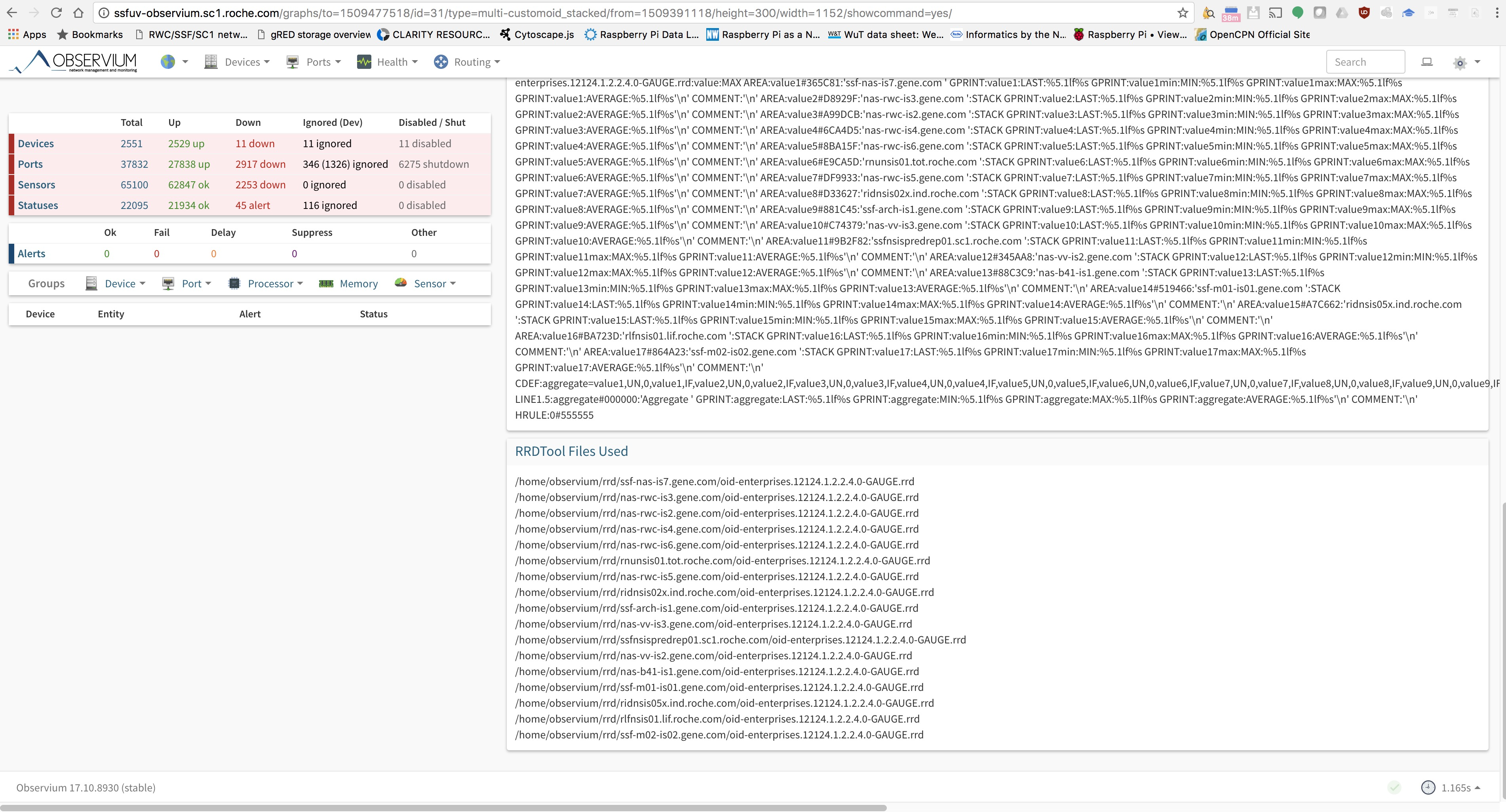Open the Alerts summary link
1506x812 pixels.
[x=32, y=254]
